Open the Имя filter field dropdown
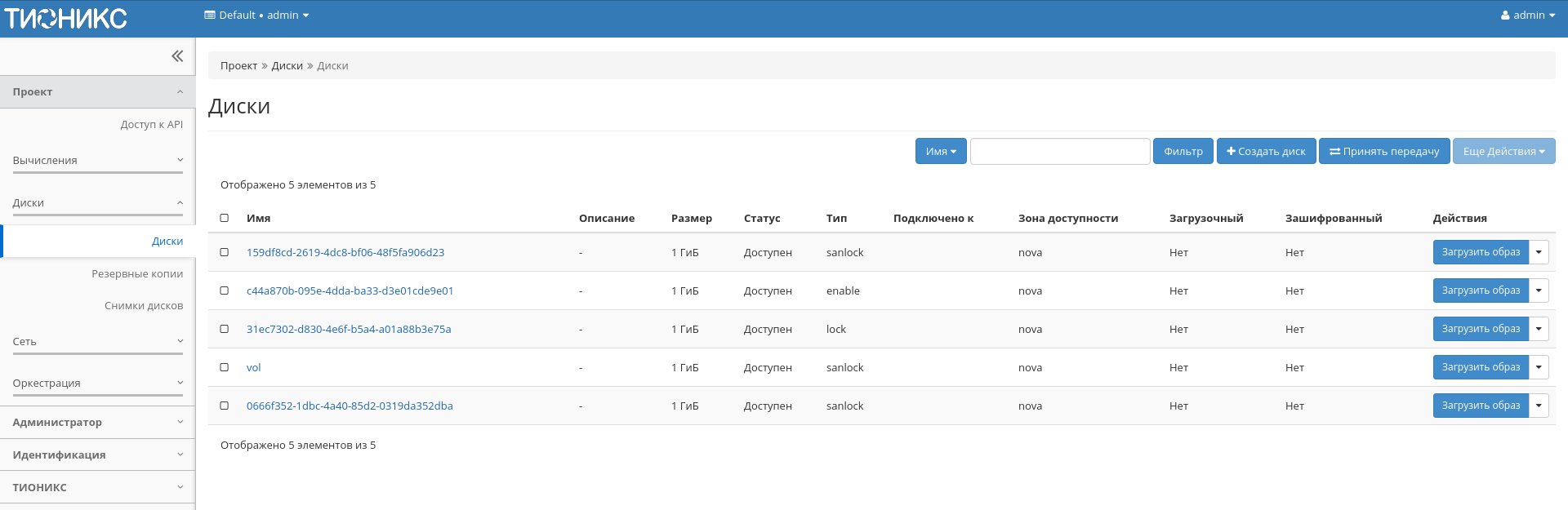Screen dimensions: 1568x510 (x=941, y=152)
